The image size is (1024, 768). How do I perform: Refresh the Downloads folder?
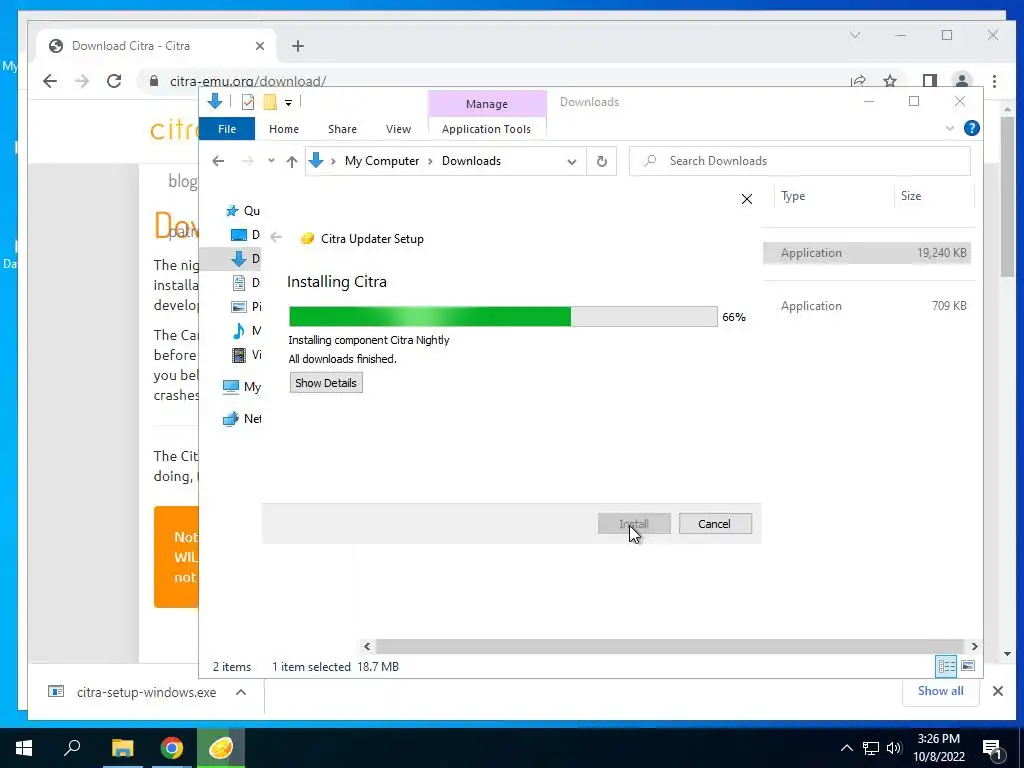[x=601, y=161]
